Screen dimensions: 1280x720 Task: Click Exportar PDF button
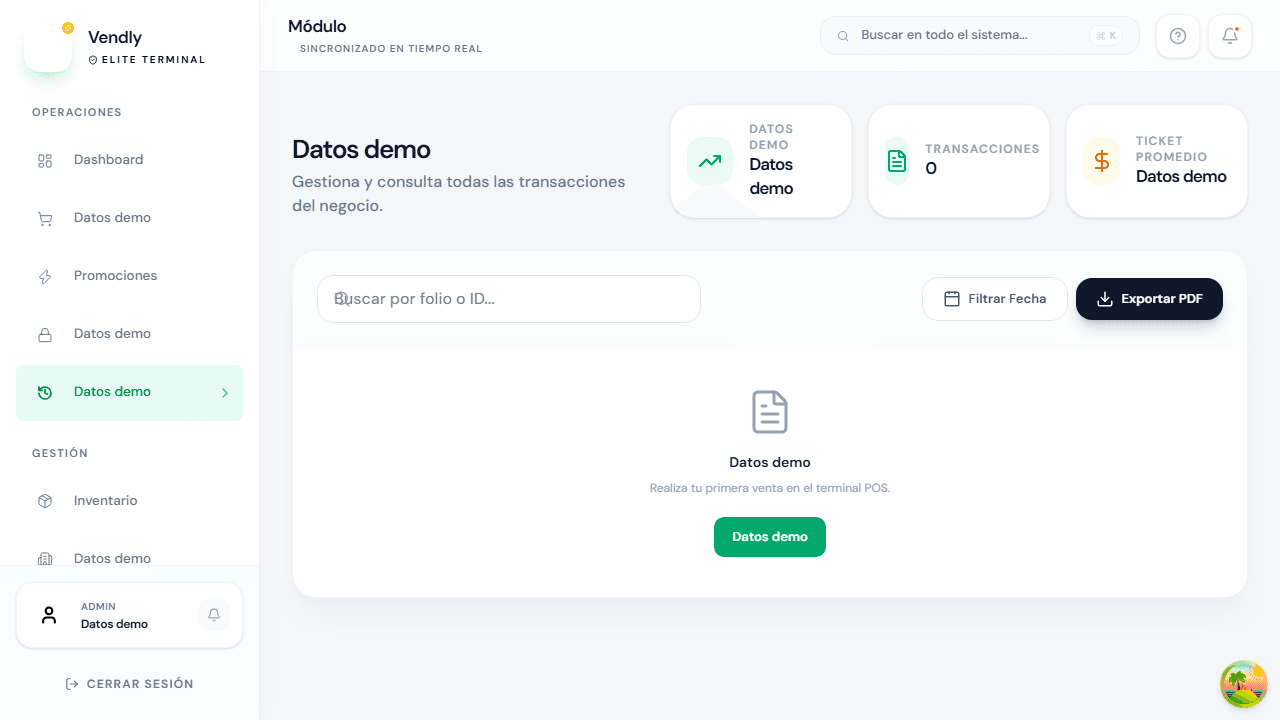[1149, 299]
